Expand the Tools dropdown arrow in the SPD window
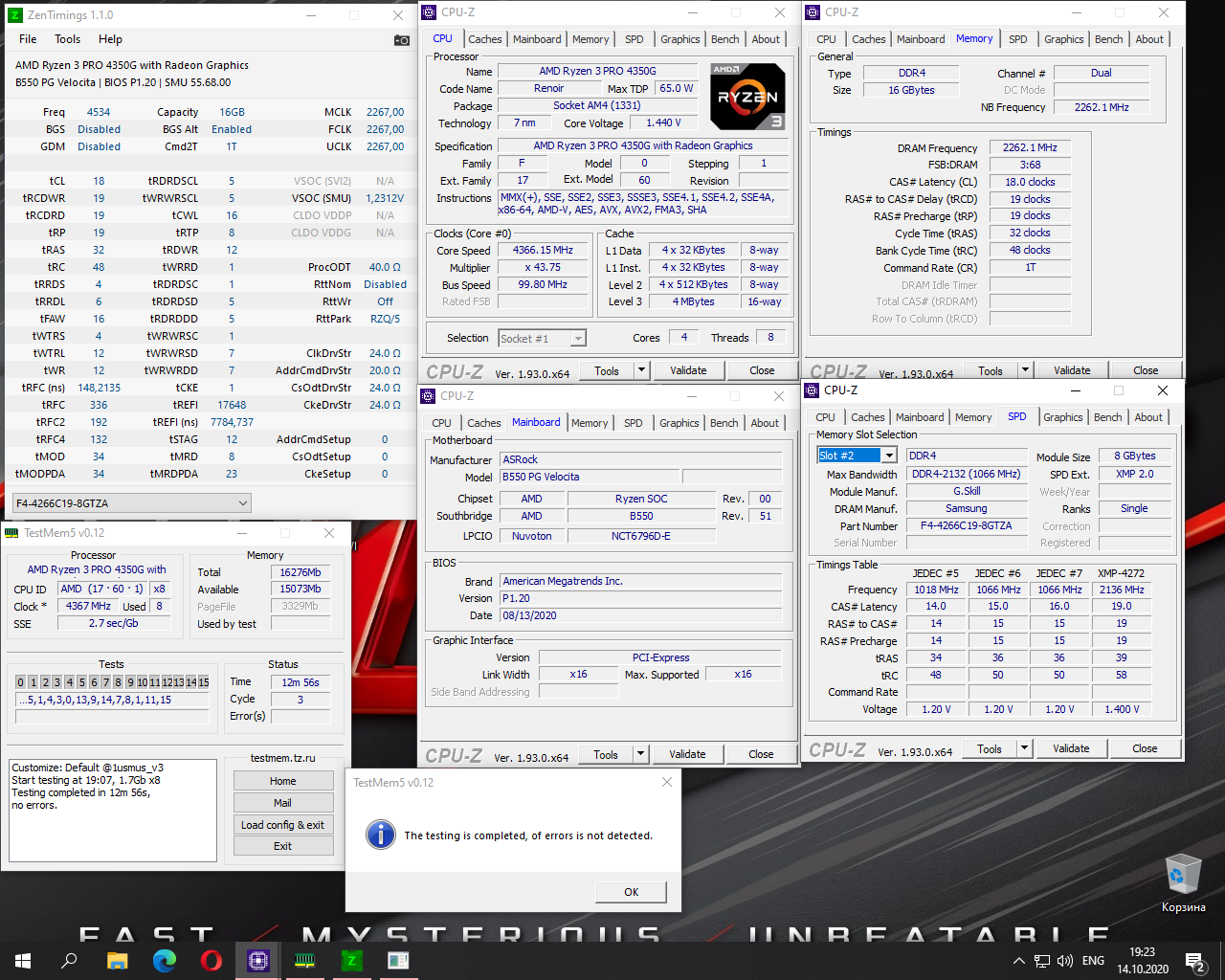 [1024, 749]
